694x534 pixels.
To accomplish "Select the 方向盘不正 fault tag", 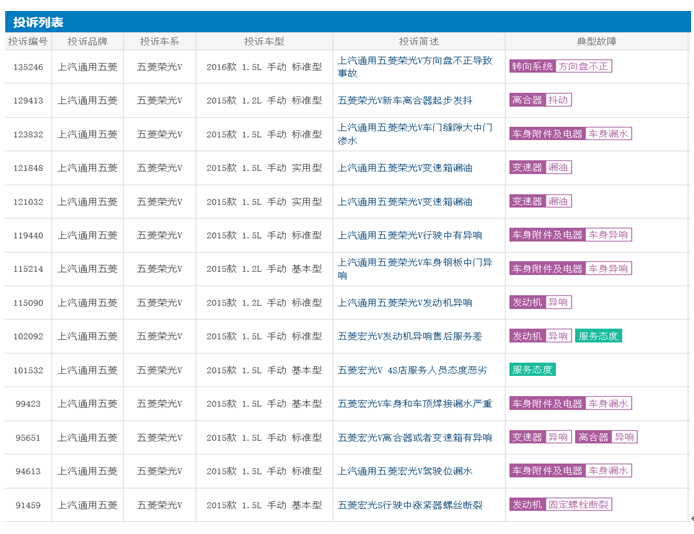I will pyautogui.click(x=584, y=67).
